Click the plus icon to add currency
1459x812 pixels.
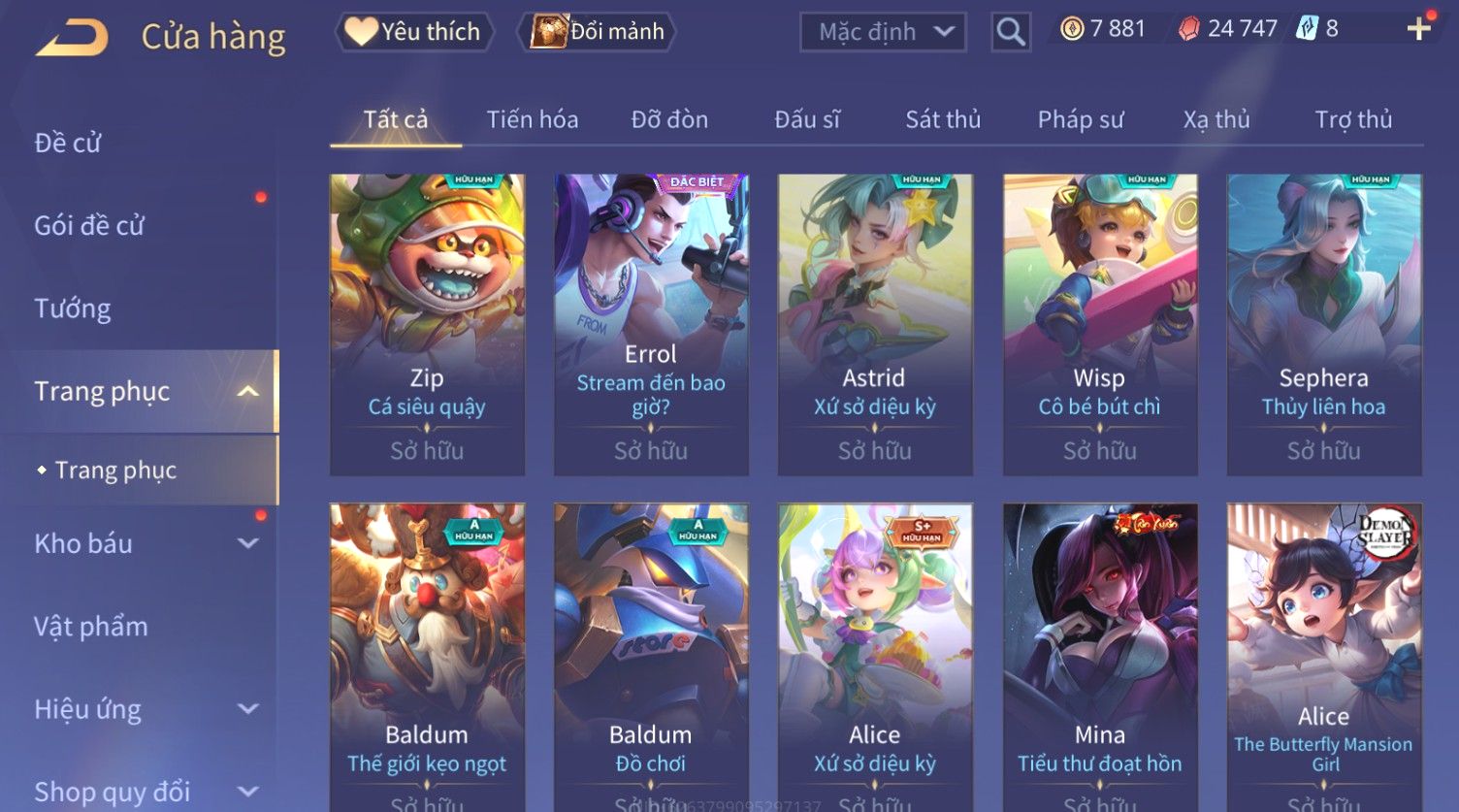(1419, 28)
